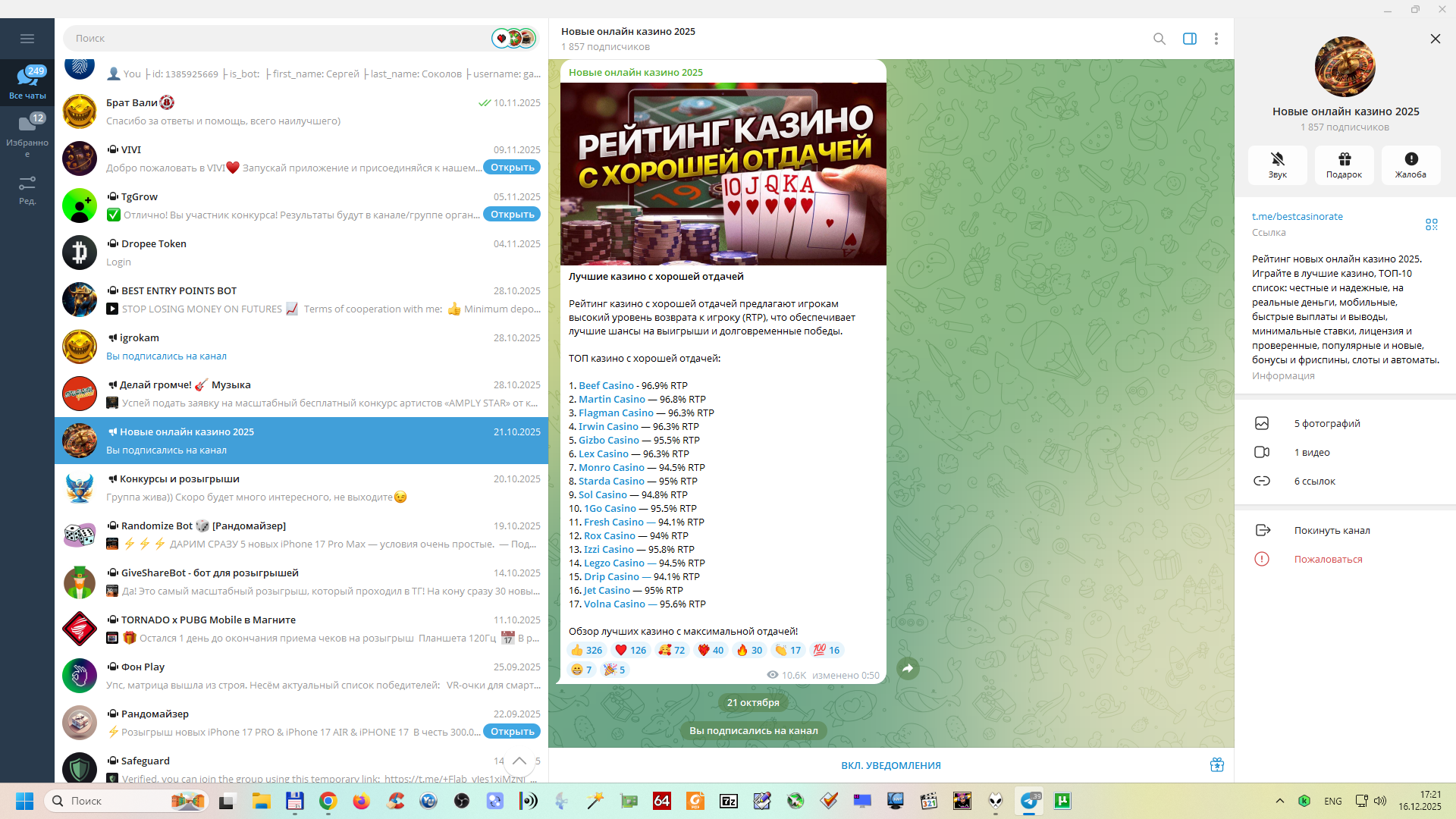Open the t.me/bestcasinorate link
Image resolution: width=1456 pixels, height=819 pixels.
[x=1297, y=216]
